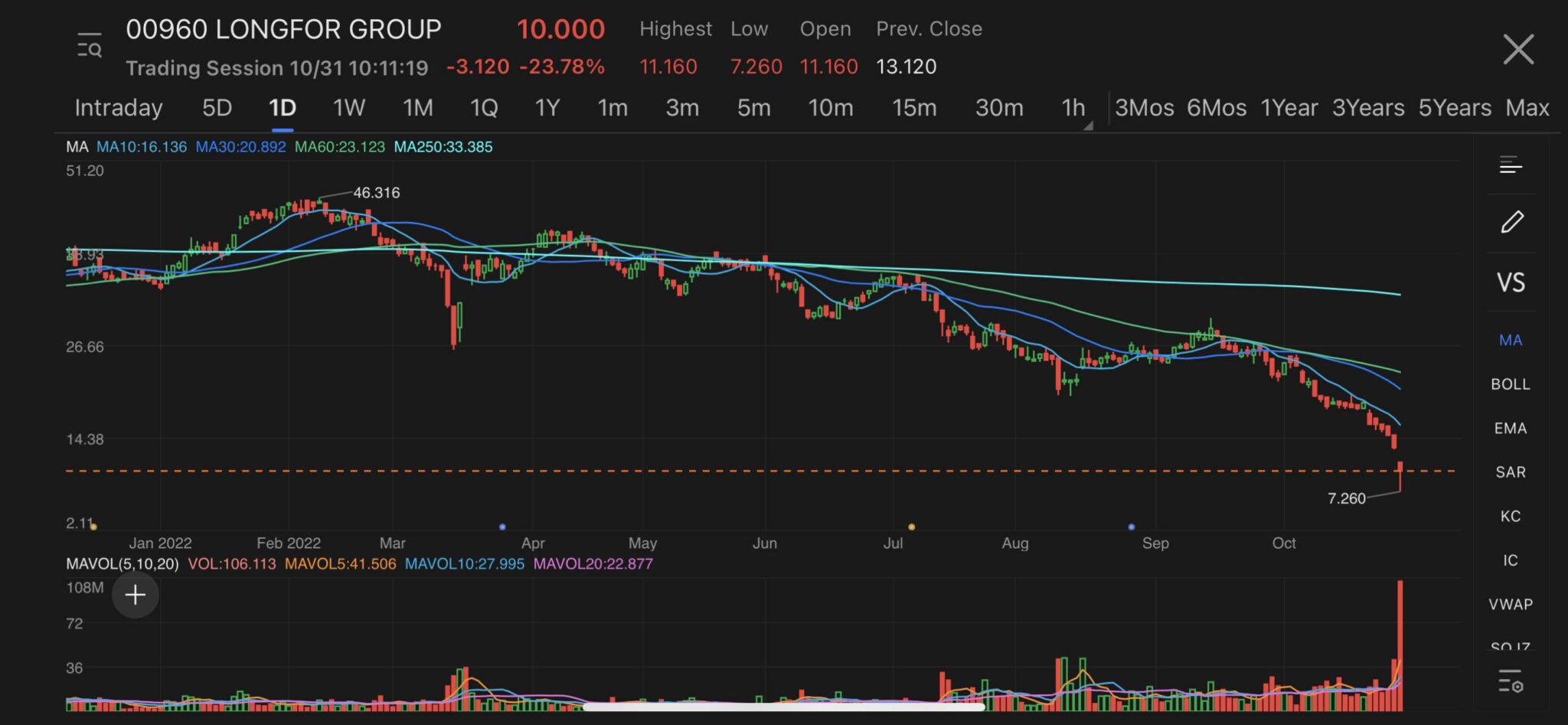Image resolution: width=1568 pixels, height=725 pixels.
Task: Toggle the SAR indicator
Action: (1511, 472)
